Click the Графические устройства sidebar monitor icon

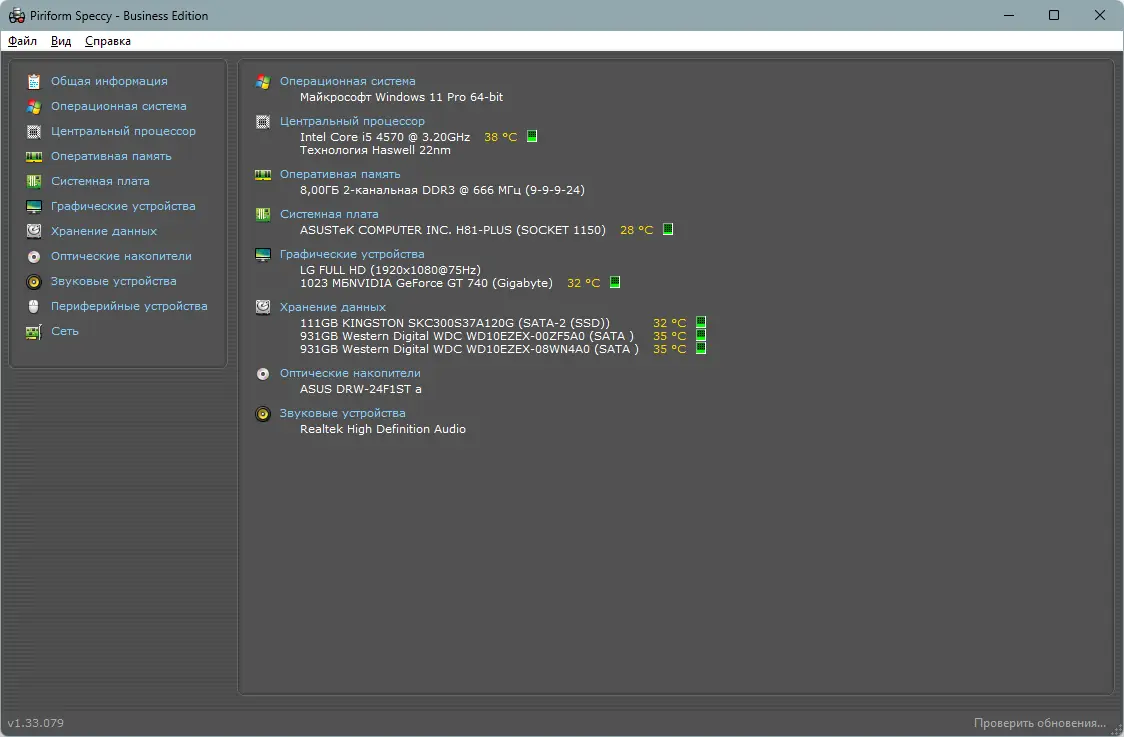coord(34,206)
